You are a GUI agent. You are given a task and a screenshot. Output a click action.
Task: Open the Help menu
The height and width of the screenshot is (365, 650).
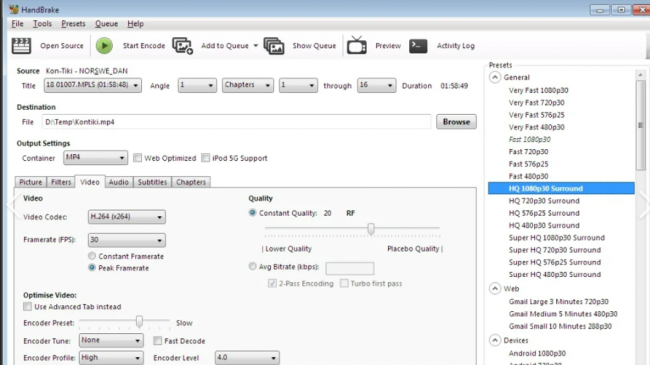click(135, 24)
